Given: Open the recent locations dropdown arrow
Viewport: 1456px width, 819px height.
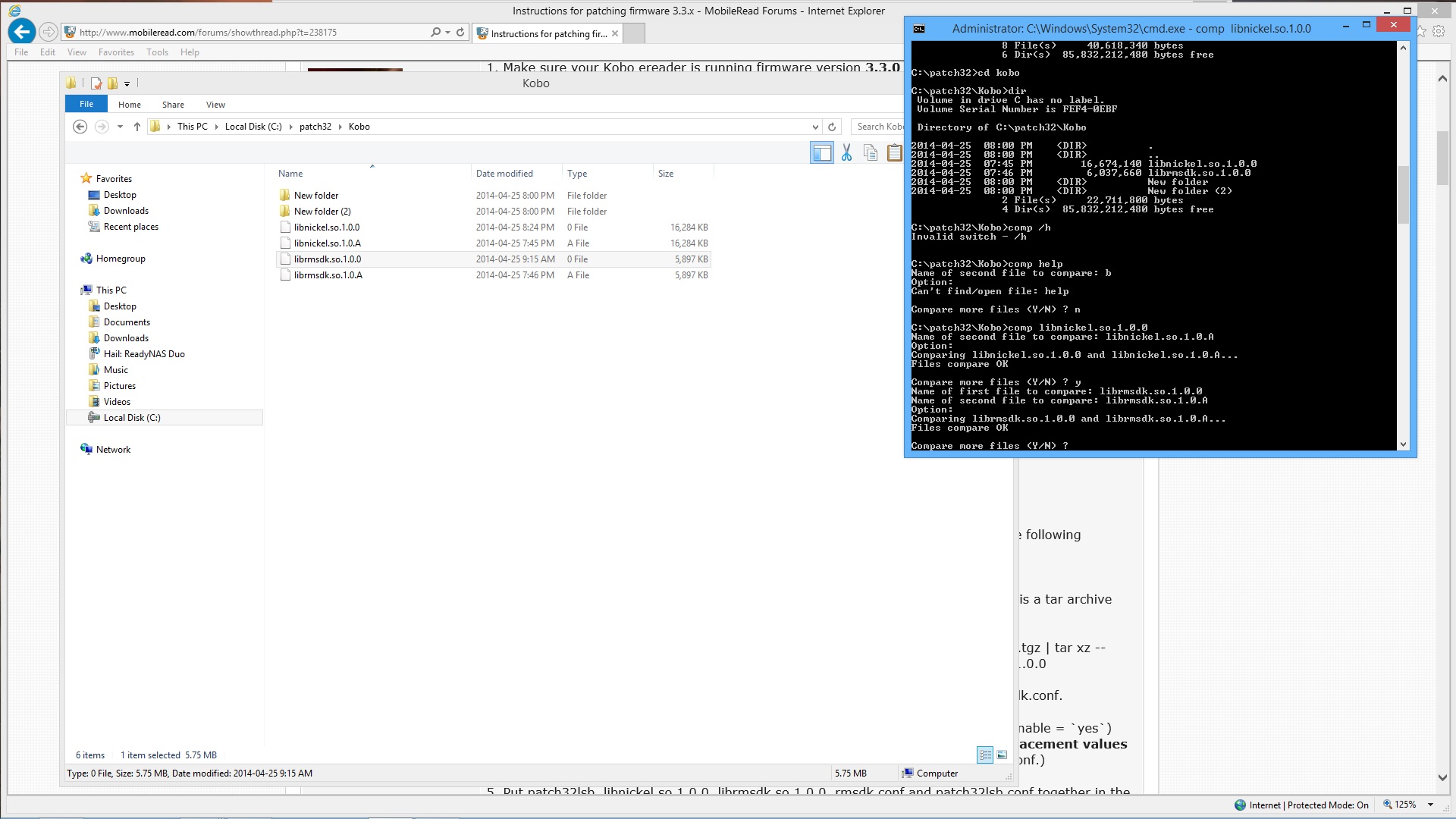Looking at the screenshot, I should 120,127.
